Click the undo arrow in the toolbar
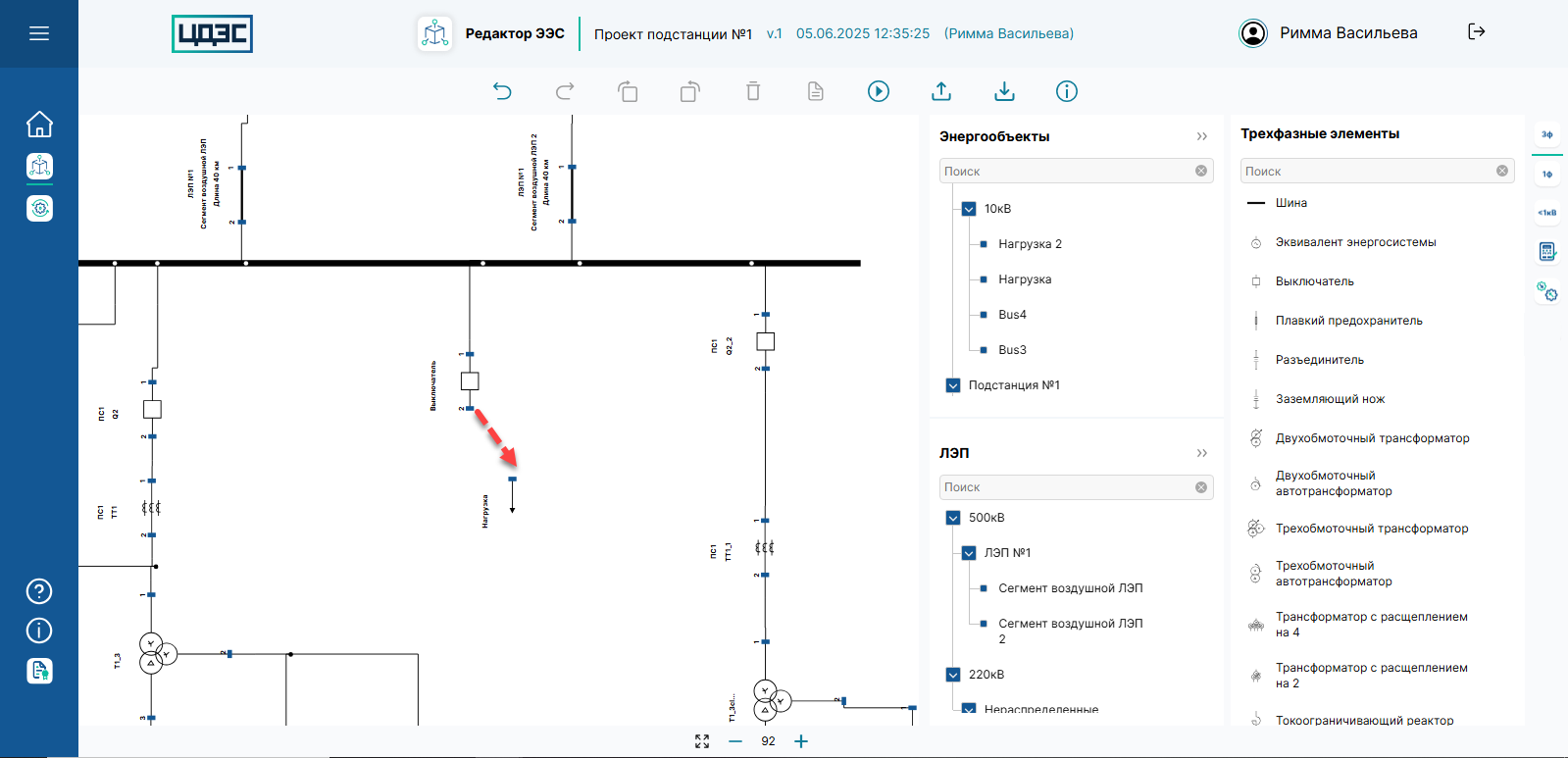Image resolution: width=1568 pixels, height=758 pixels. click(502, 91)
